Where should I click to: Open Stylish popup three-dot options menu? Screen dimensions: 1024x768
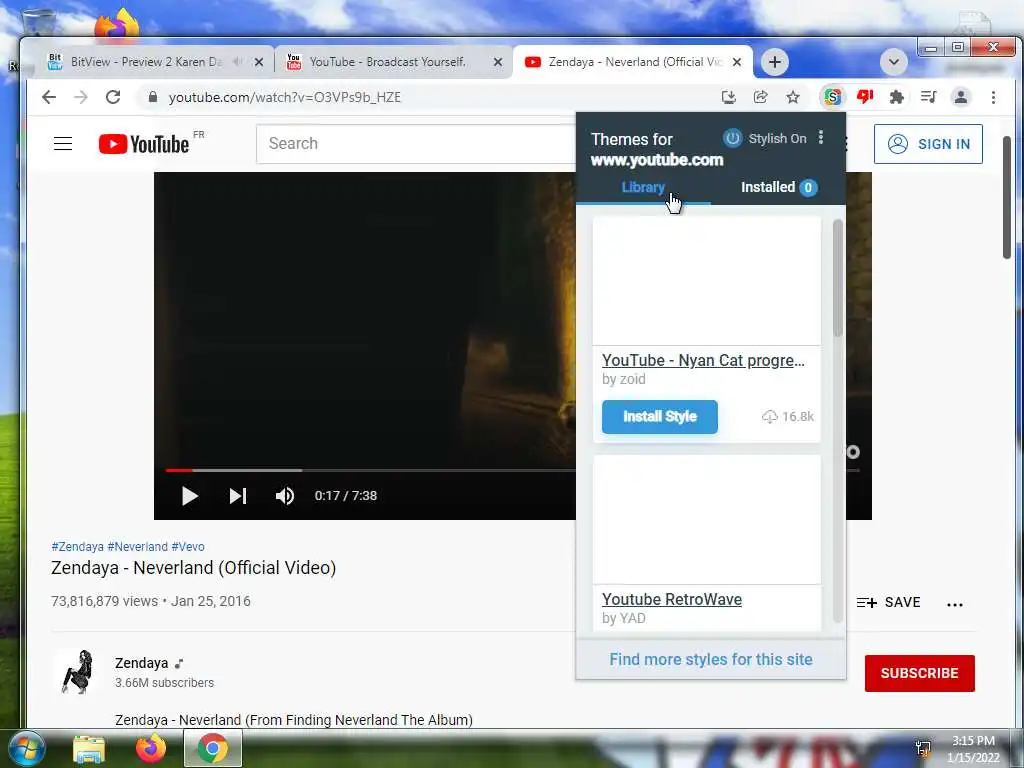click(x=821, y=137)
